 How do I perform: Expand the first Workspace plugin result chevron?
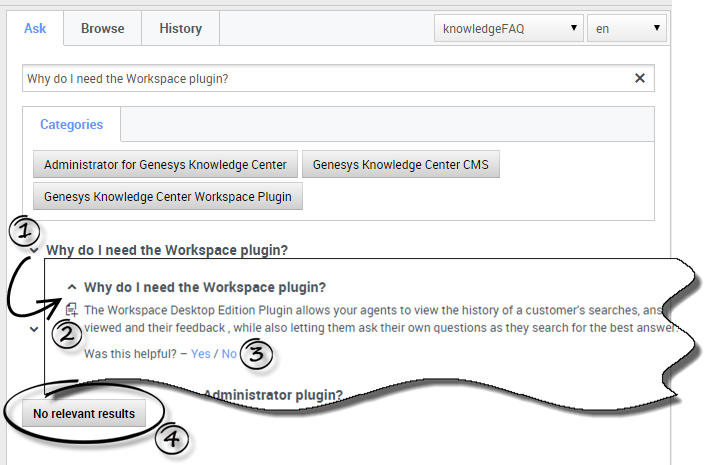[x=35, y=251]
